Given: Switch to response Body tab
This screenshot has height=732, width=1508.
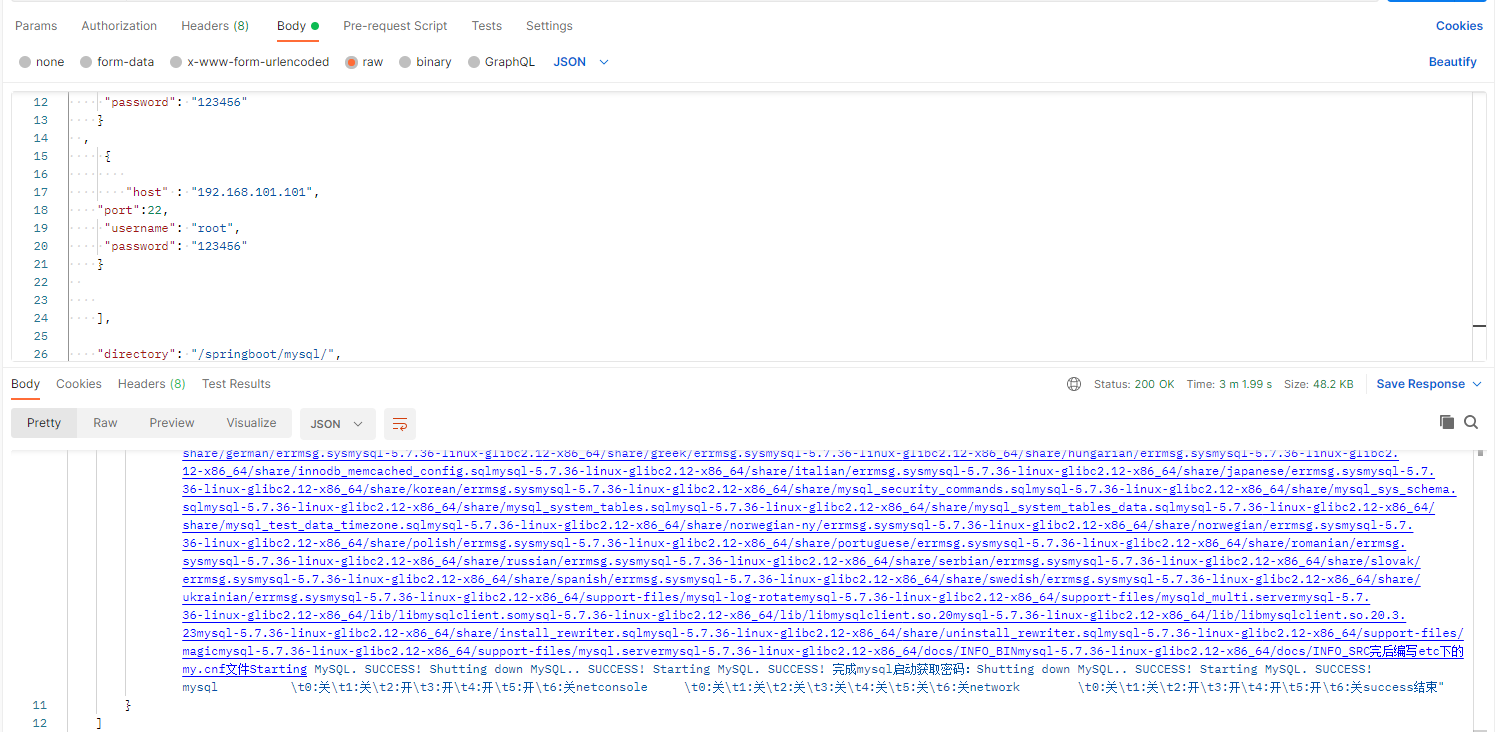Looking at the screenshot, I should click(x=26, y=384).
